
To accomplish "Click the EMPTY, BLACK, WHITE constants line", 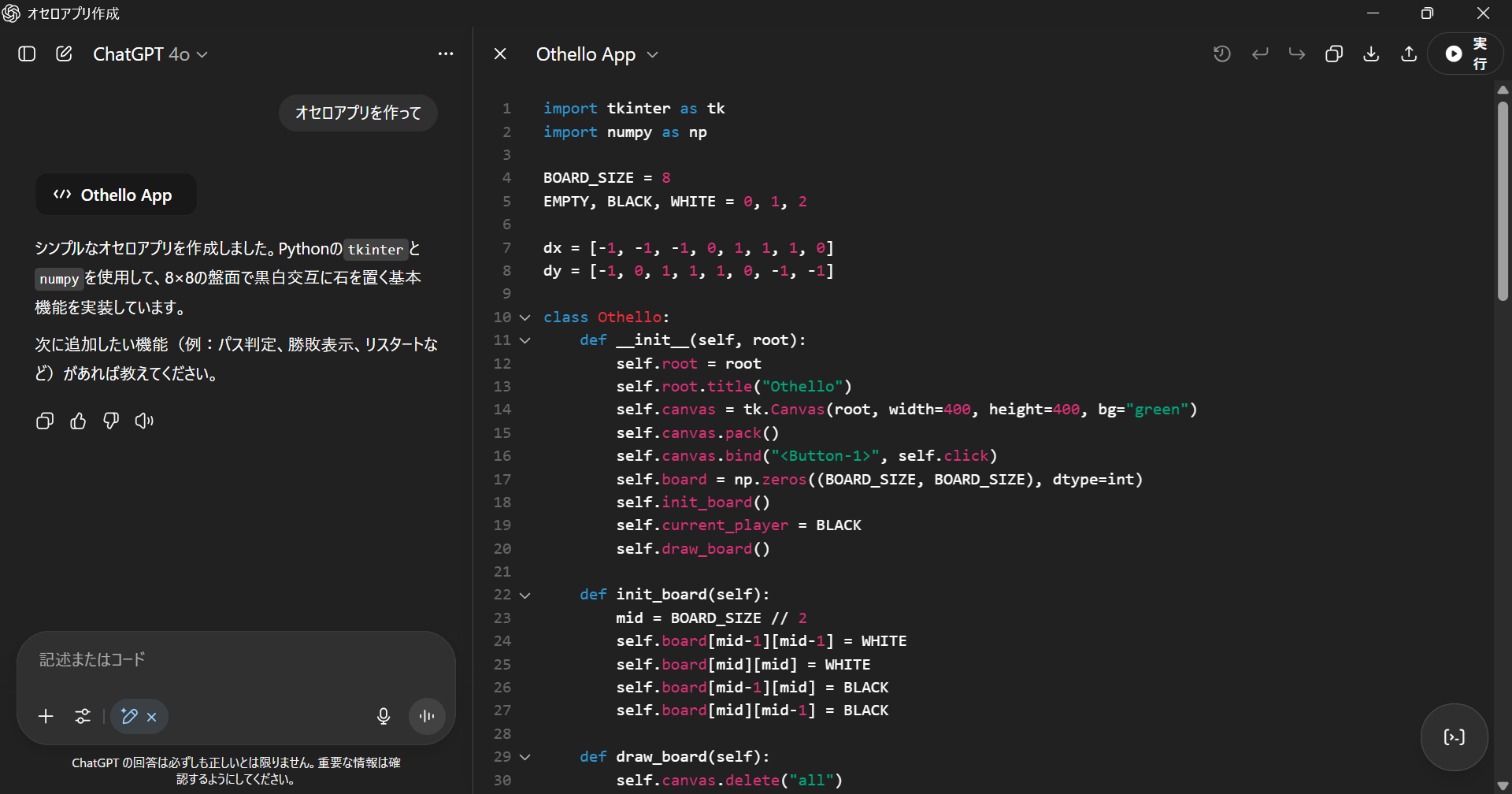I will pyautogui.click(x=675, y=202).
